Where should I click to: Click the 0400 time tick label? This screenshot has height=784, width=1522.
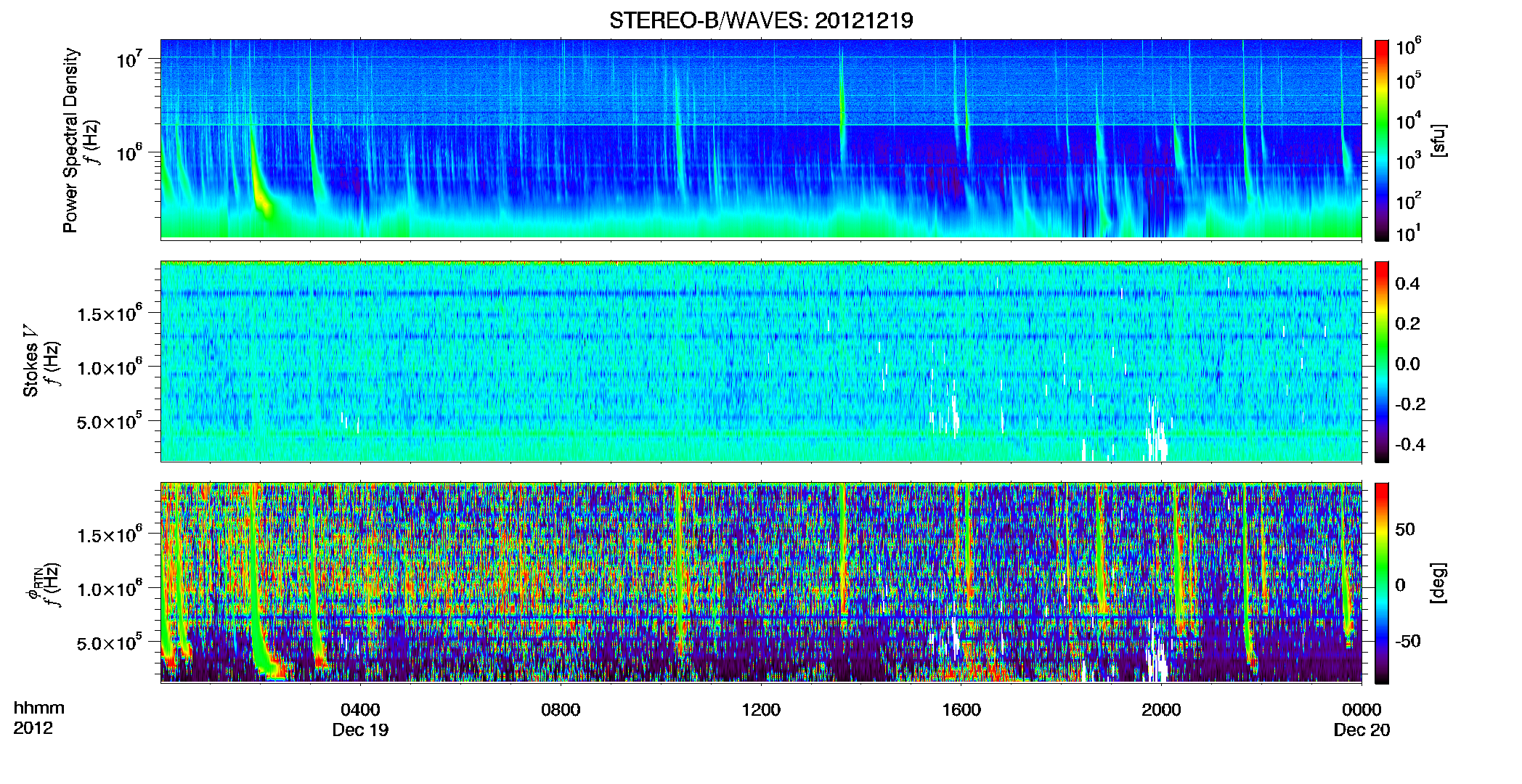(x=360, y=710)
